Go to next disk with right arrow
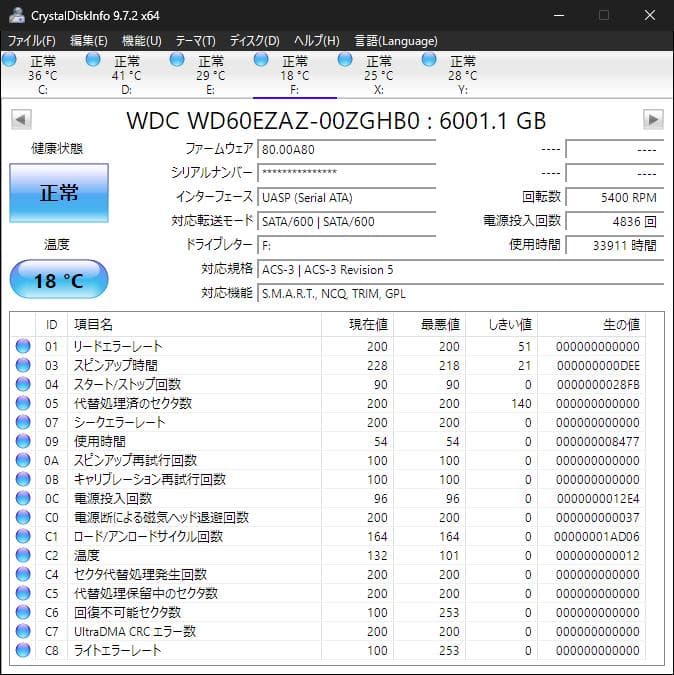This screenshot has width=674, height=675. pyautogui.click(x=653, y=120)
